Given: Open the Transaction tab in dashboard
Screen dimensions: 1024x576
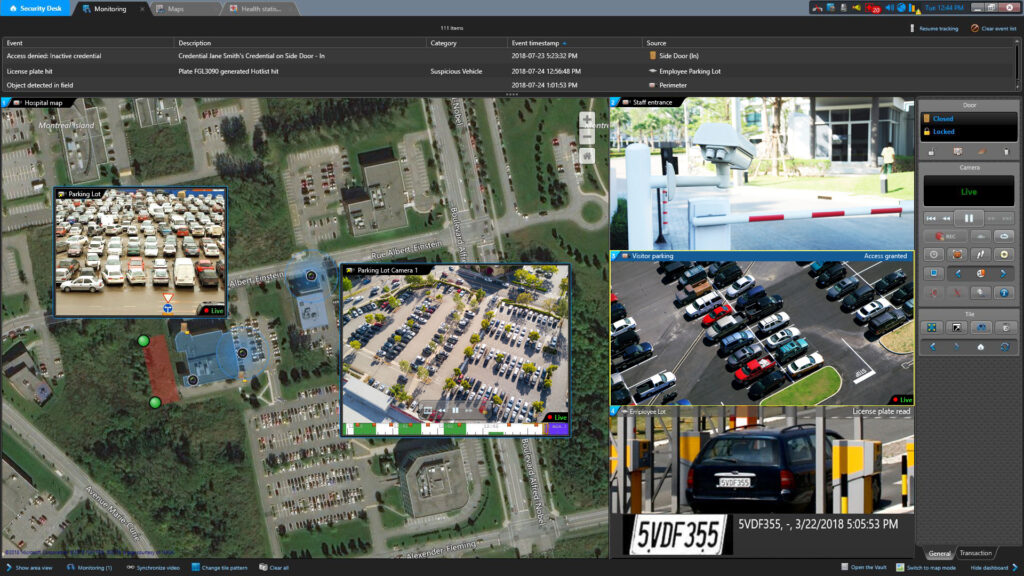Looking at the screenshot, I should click(x=976, y=553).
